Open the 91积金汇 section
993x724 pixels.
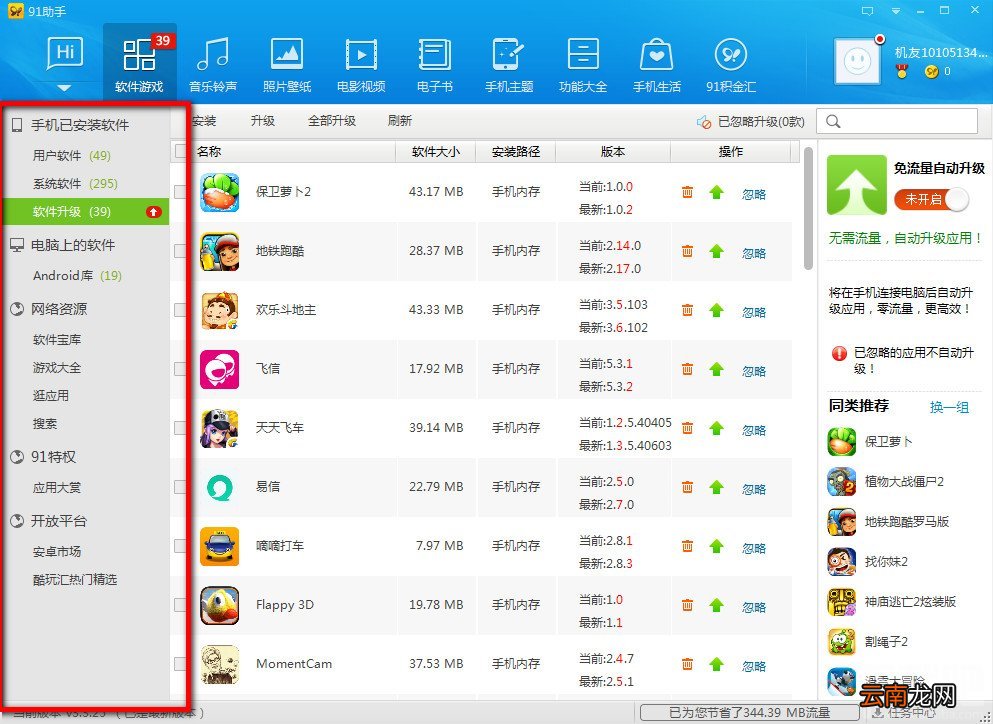click(731, 63)
